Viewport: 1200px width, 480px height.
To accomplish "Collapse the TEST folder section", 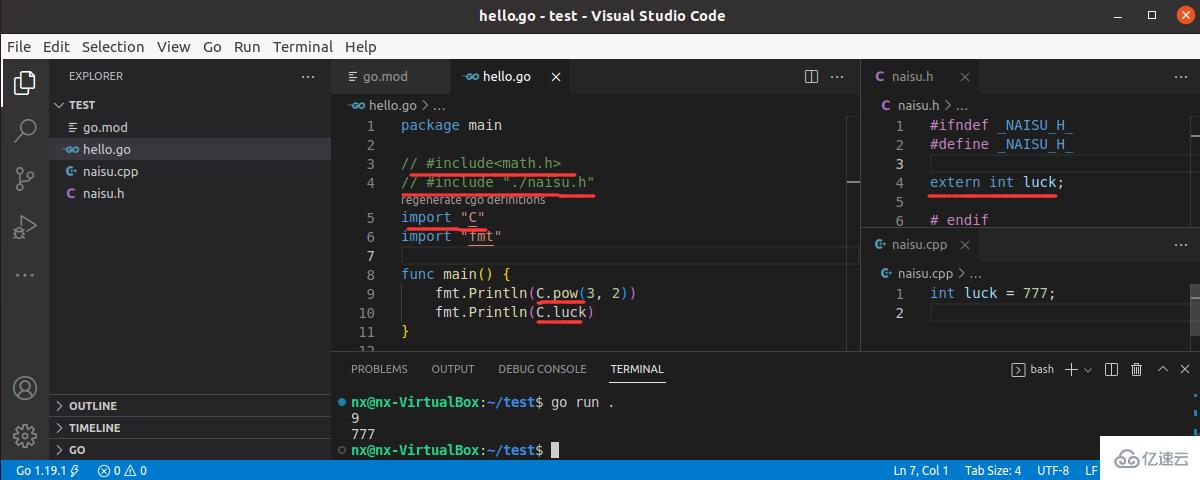I will pos(81,105).
